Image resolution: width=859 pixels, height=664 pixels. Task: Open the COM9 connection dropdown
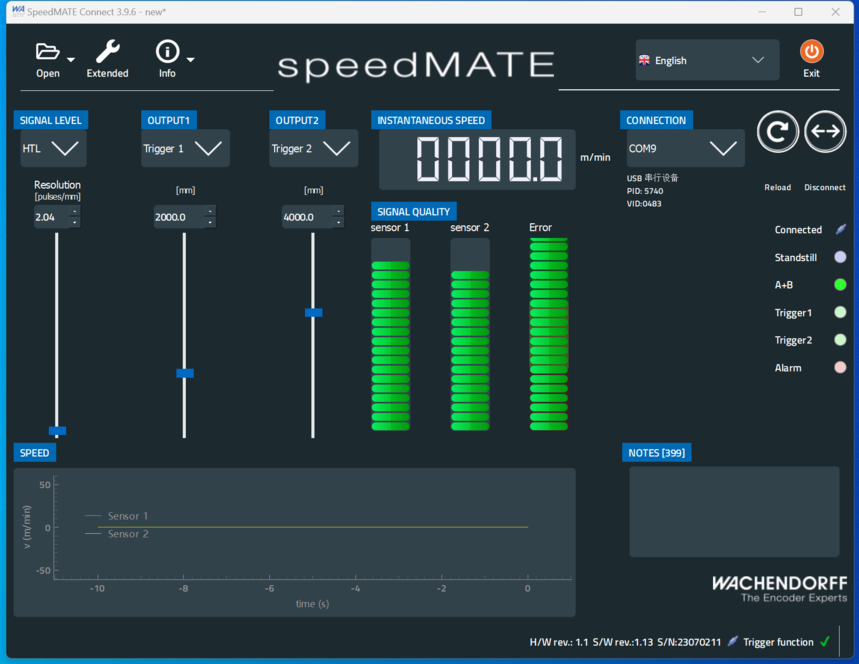point(685,148)
